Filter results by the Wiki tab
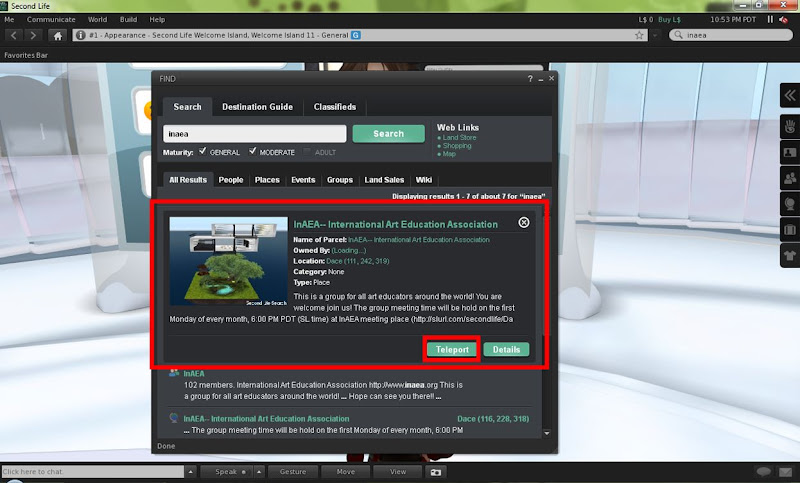 click(423, 180)
